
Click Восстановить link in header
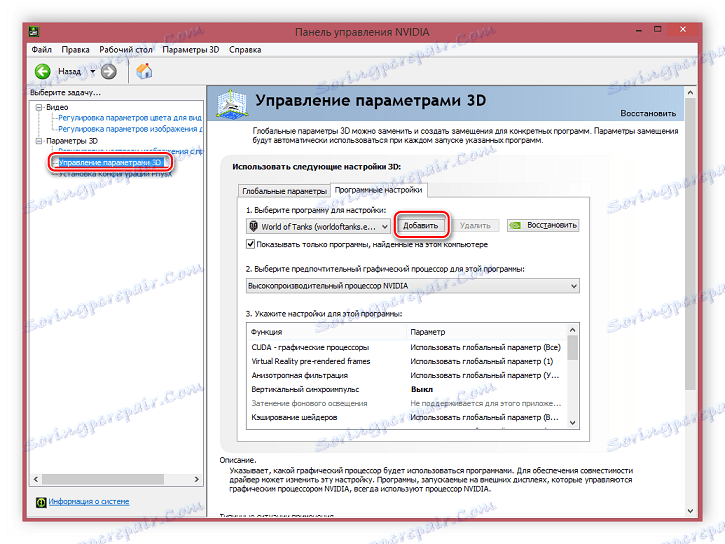click(x=648, y=113)
